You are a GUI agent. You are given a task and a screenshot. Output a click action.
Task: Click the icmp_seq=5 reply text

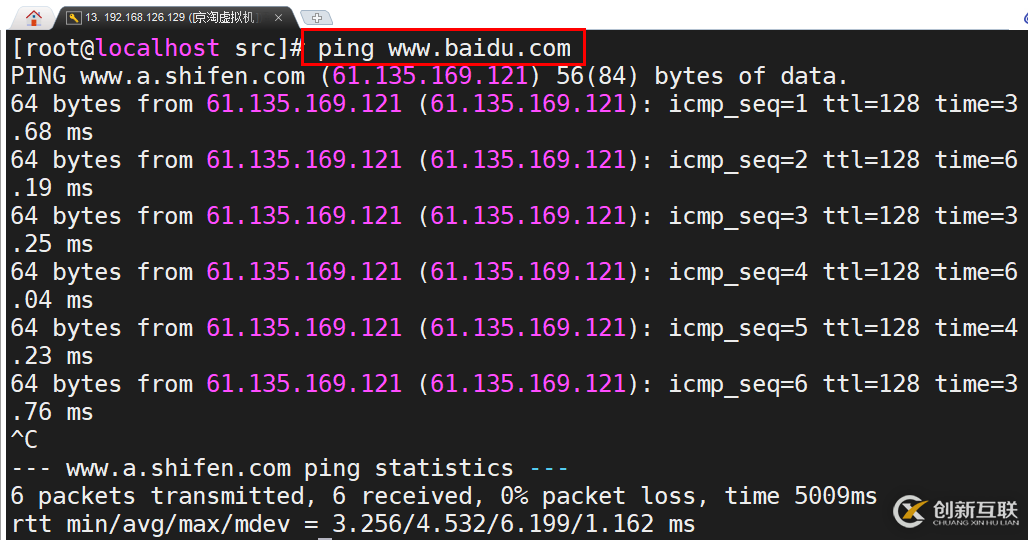click(738, 328)
